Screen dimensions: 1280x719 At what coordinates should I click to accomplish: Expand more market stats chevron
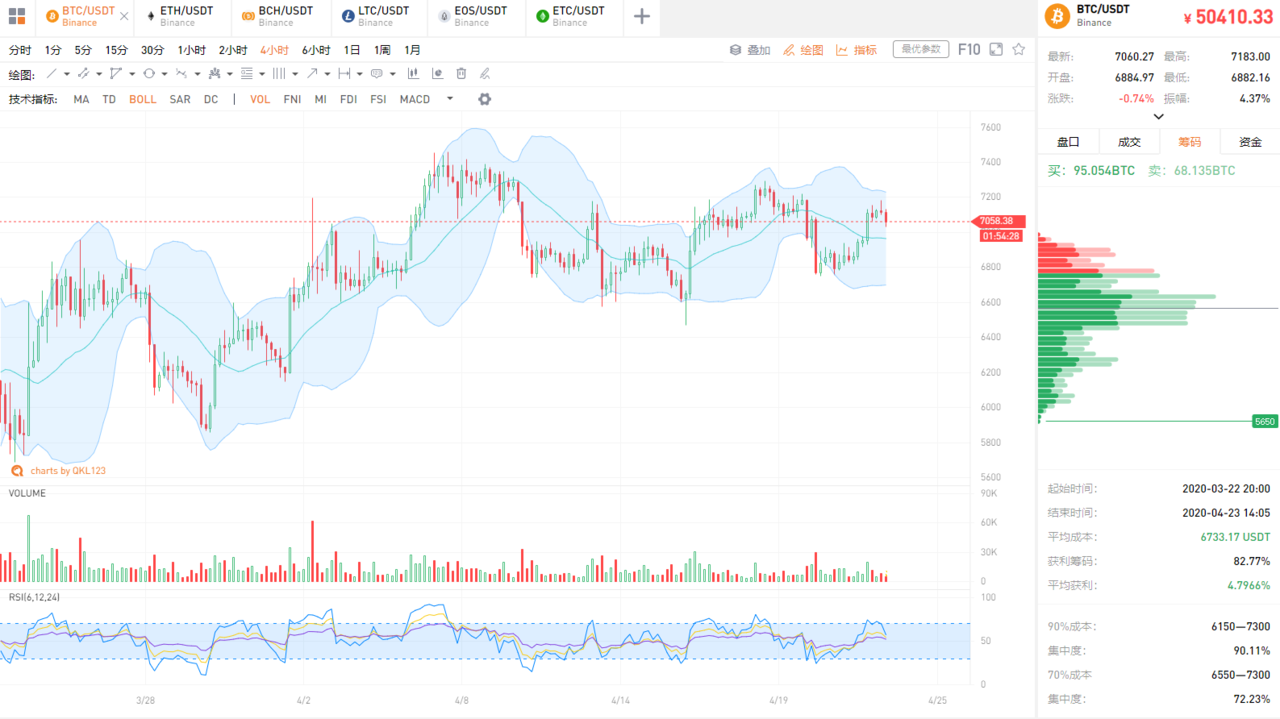1159,116
